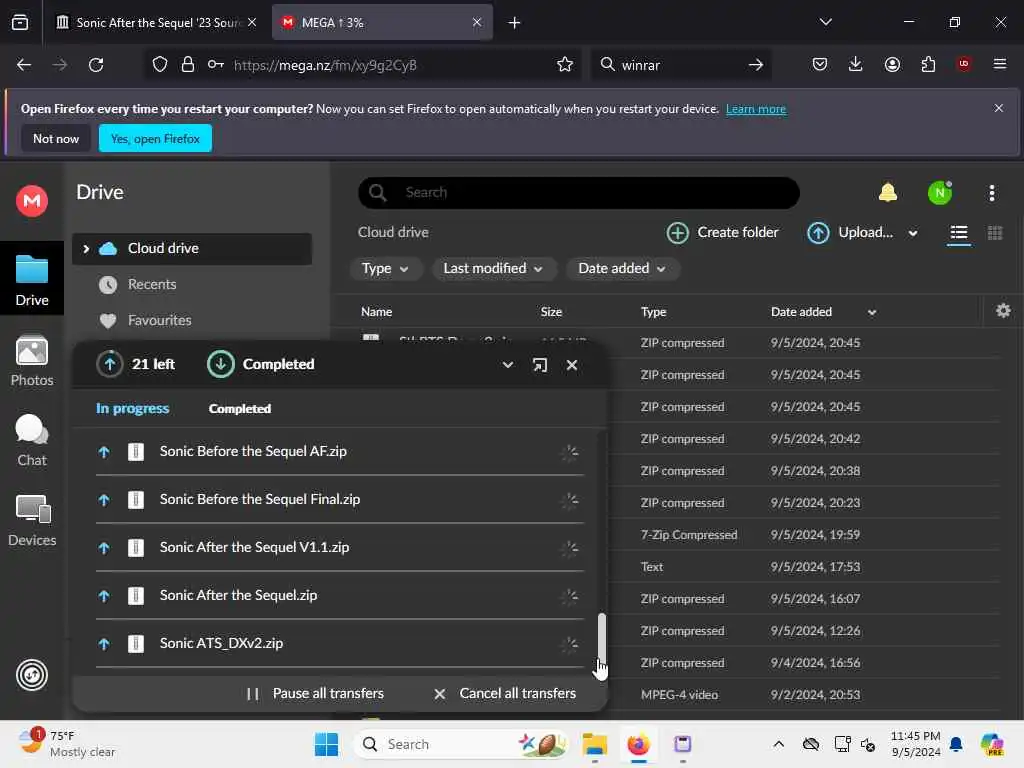Dismiss the Firefox startup banner
Screen dimensions: 1024x768
[999, 108]
